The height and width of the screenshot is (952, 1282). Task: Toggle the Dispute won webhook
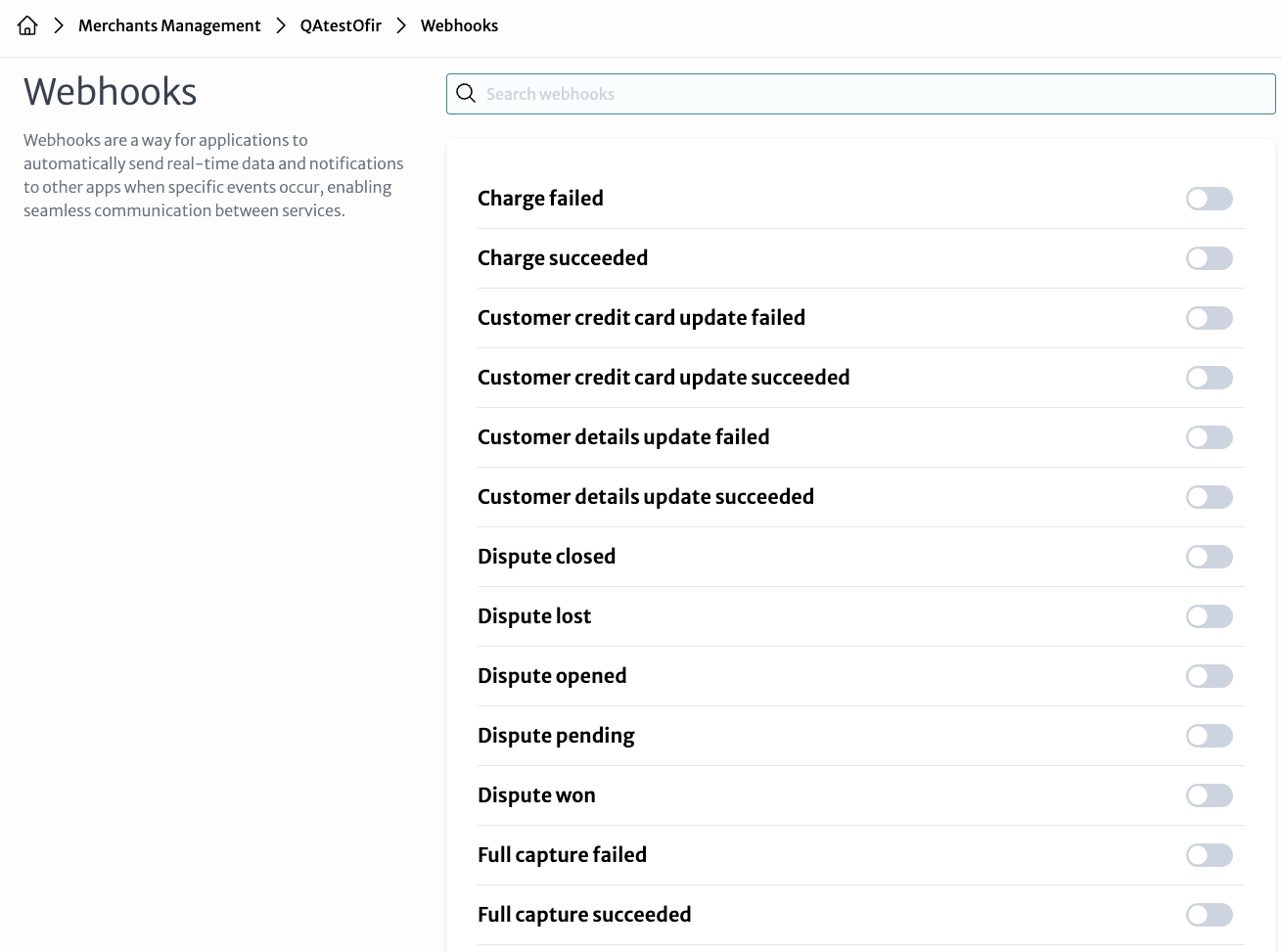point(1210,795)
